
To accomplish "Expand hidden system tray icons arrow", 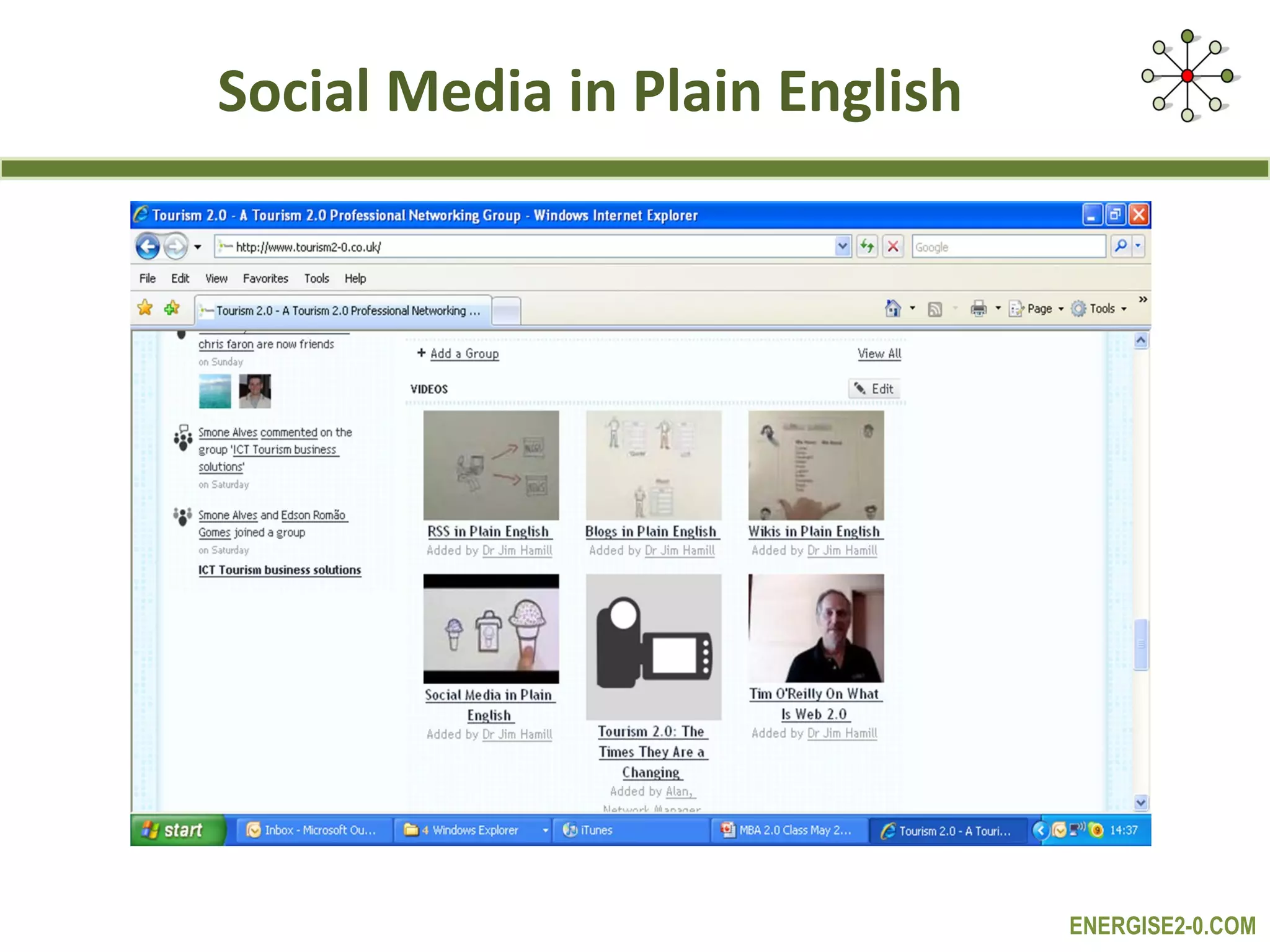I will point(1041,830).
